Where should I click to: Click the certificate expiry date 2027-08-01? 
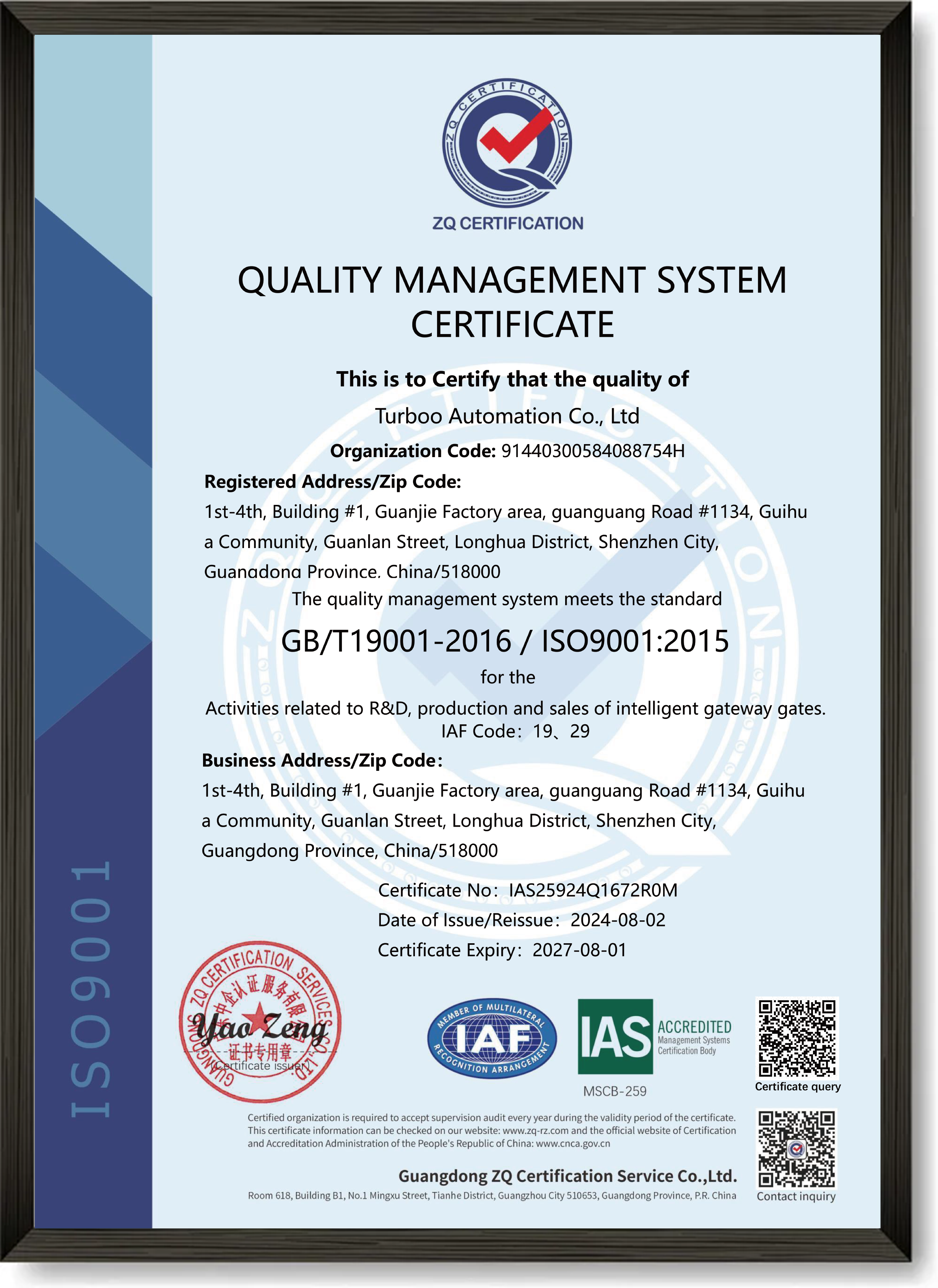[579, 950]
